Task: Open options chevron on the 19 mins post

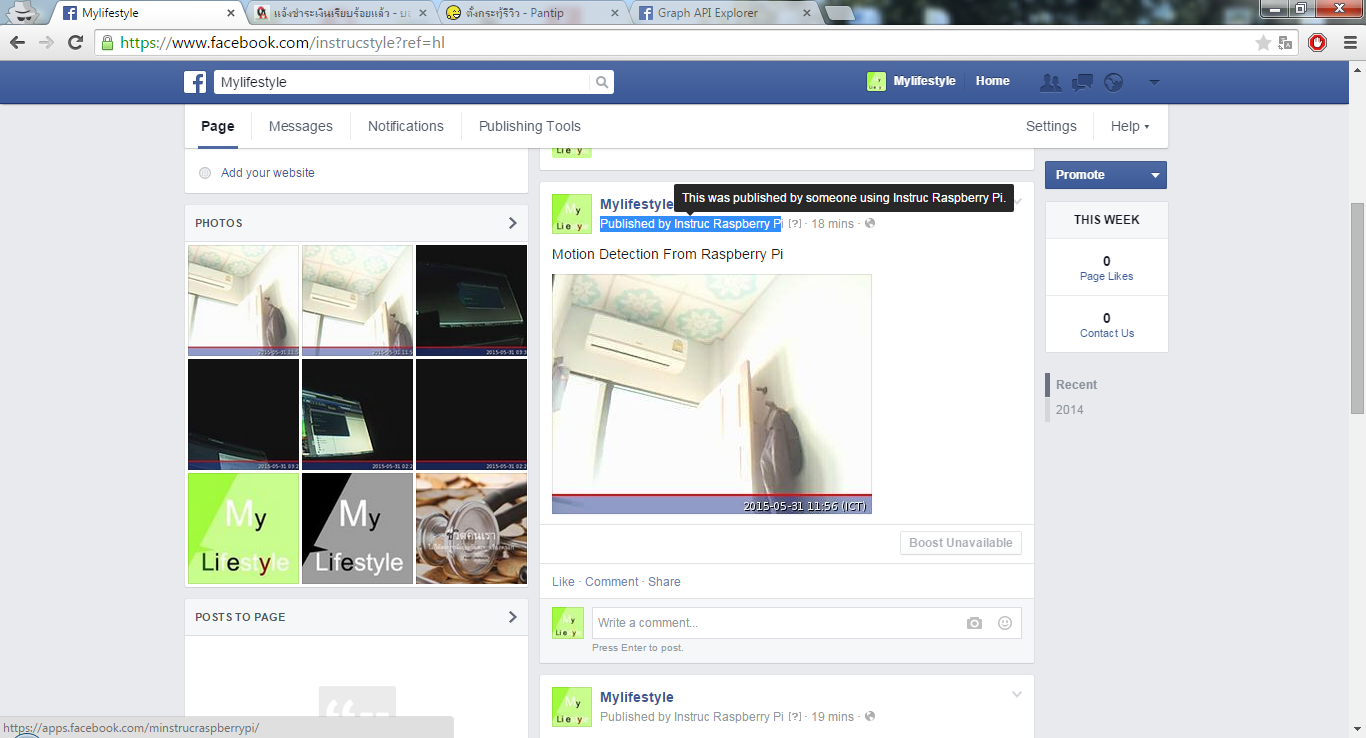Action: point(1017,695)
